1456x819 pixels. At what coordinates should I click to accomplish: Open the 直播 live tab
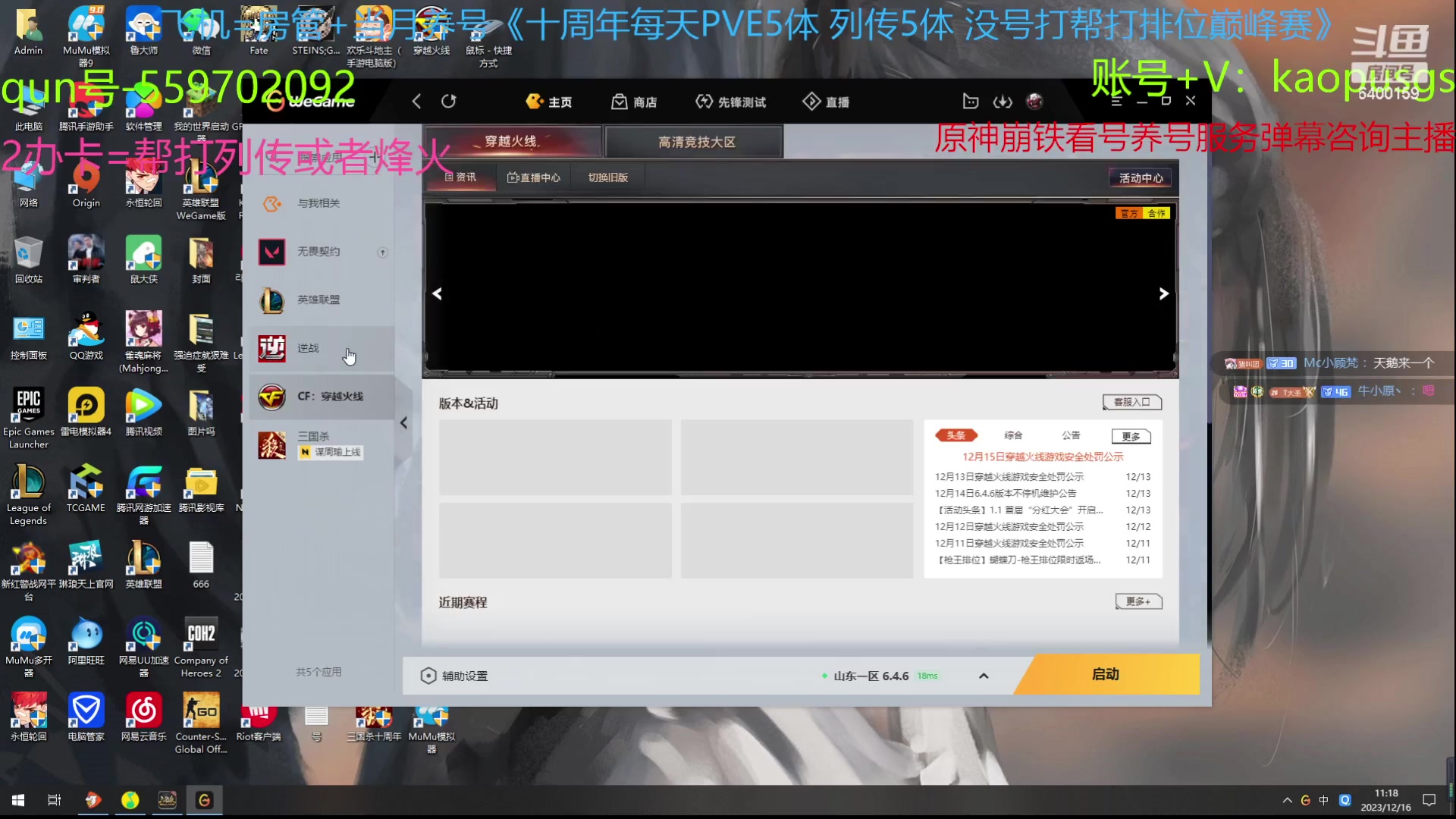[x=827, y=102]
